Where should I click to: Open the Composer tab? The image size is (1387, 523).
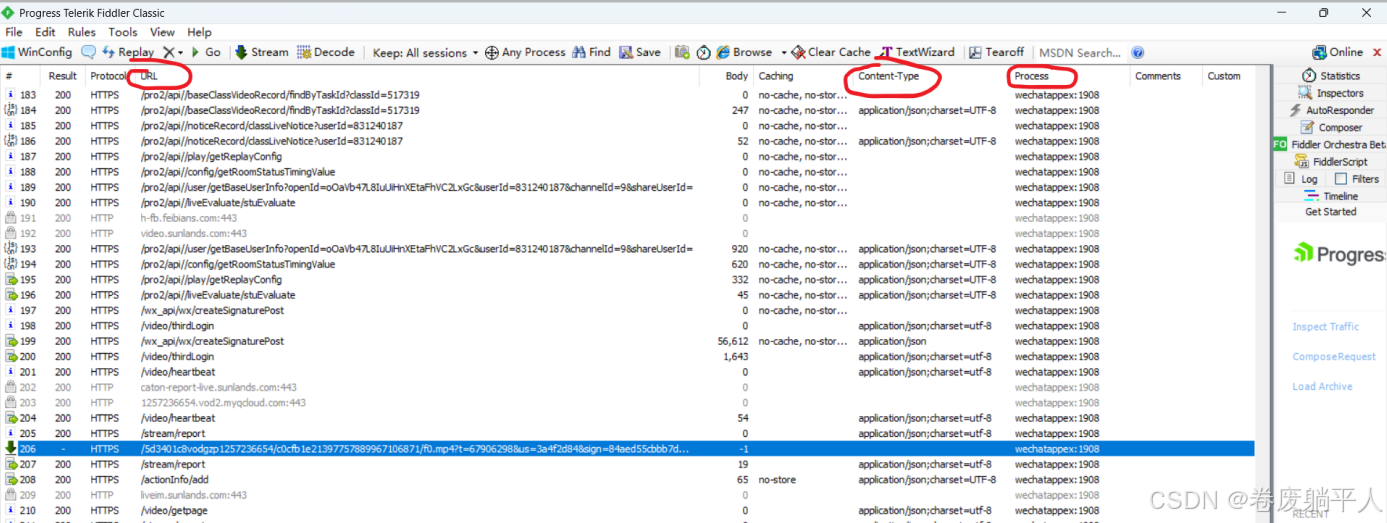[x=1331, y=127]
